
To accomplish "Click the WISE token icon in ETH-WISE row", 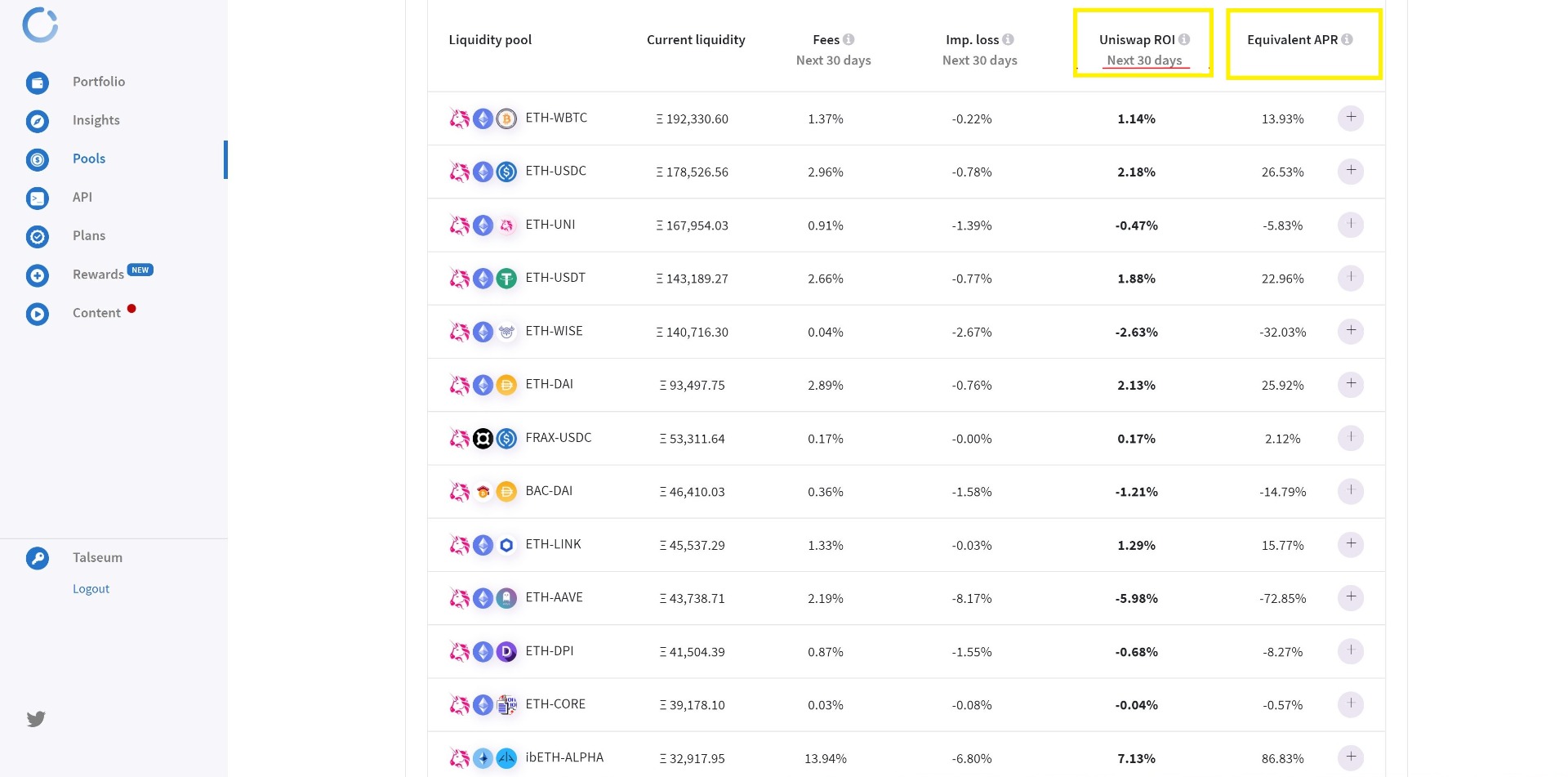I will coord(506,332).
